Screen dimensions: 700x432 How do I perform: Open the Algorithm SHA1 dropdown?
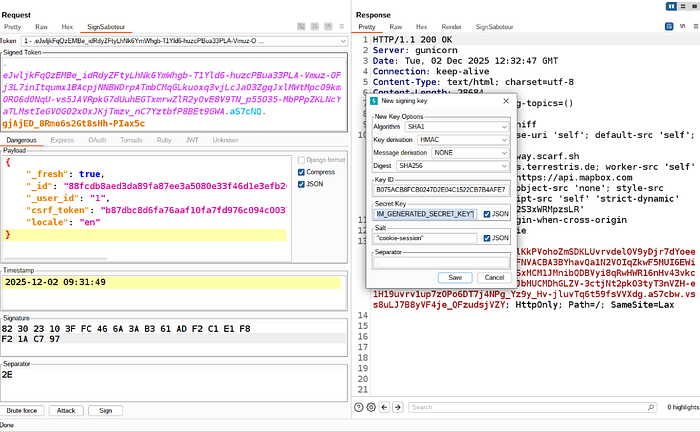pos(457,127)
